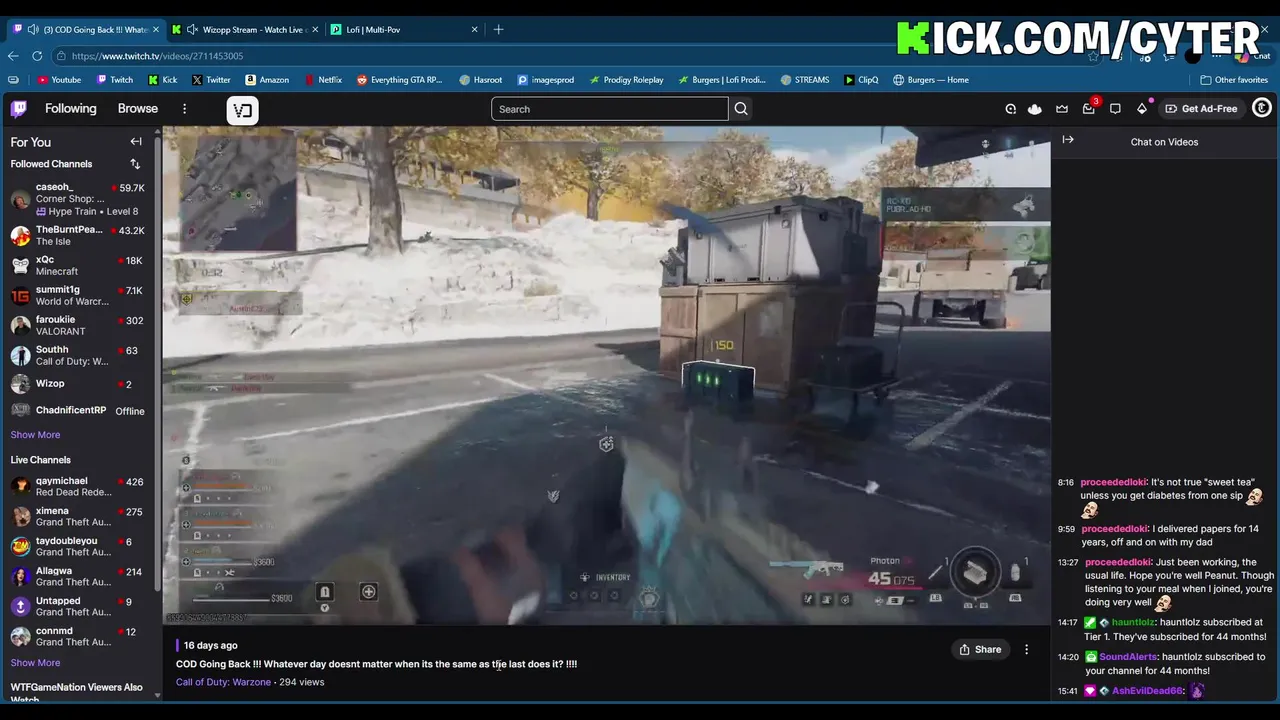Image resolution: width=1280 pixels, height=720 pixels.
Task: Unmute the Wizopp Stream tab audio
Action: click(193, 29)
